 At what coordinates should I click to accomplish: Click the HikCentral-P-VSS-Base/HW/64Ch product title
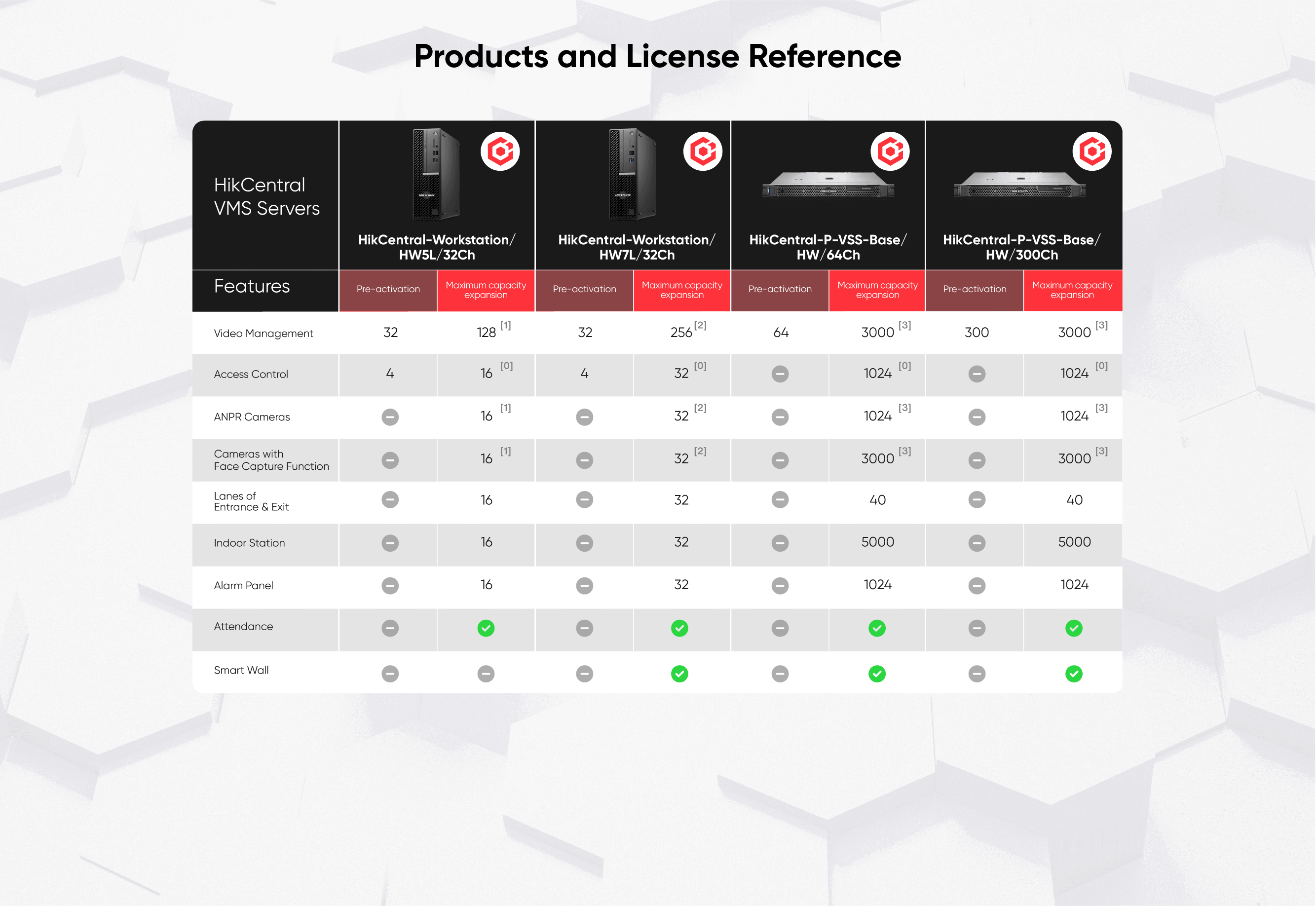828,248
